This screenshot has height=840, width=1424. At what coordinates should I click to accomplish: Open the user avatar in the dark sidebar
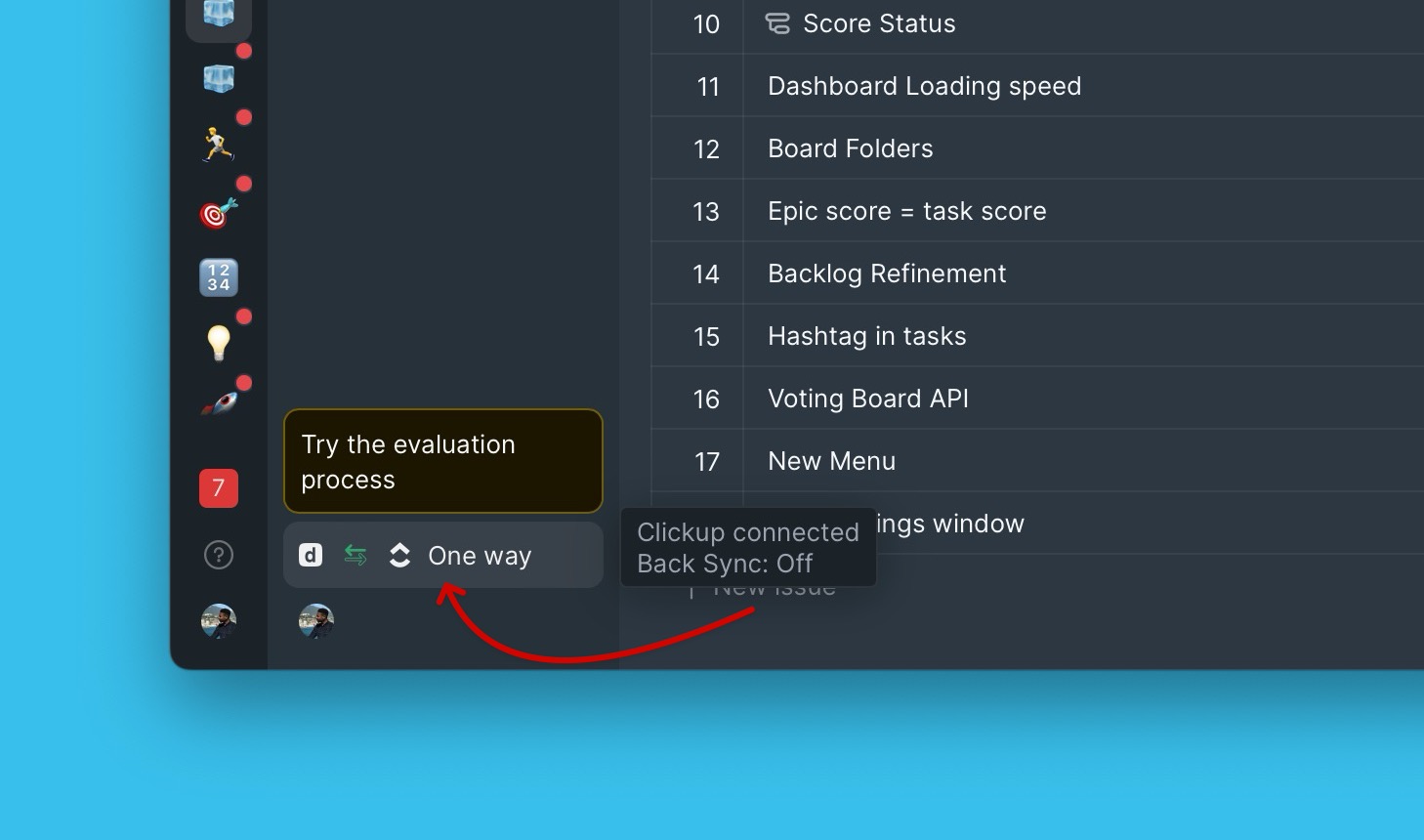pos(219,621)
